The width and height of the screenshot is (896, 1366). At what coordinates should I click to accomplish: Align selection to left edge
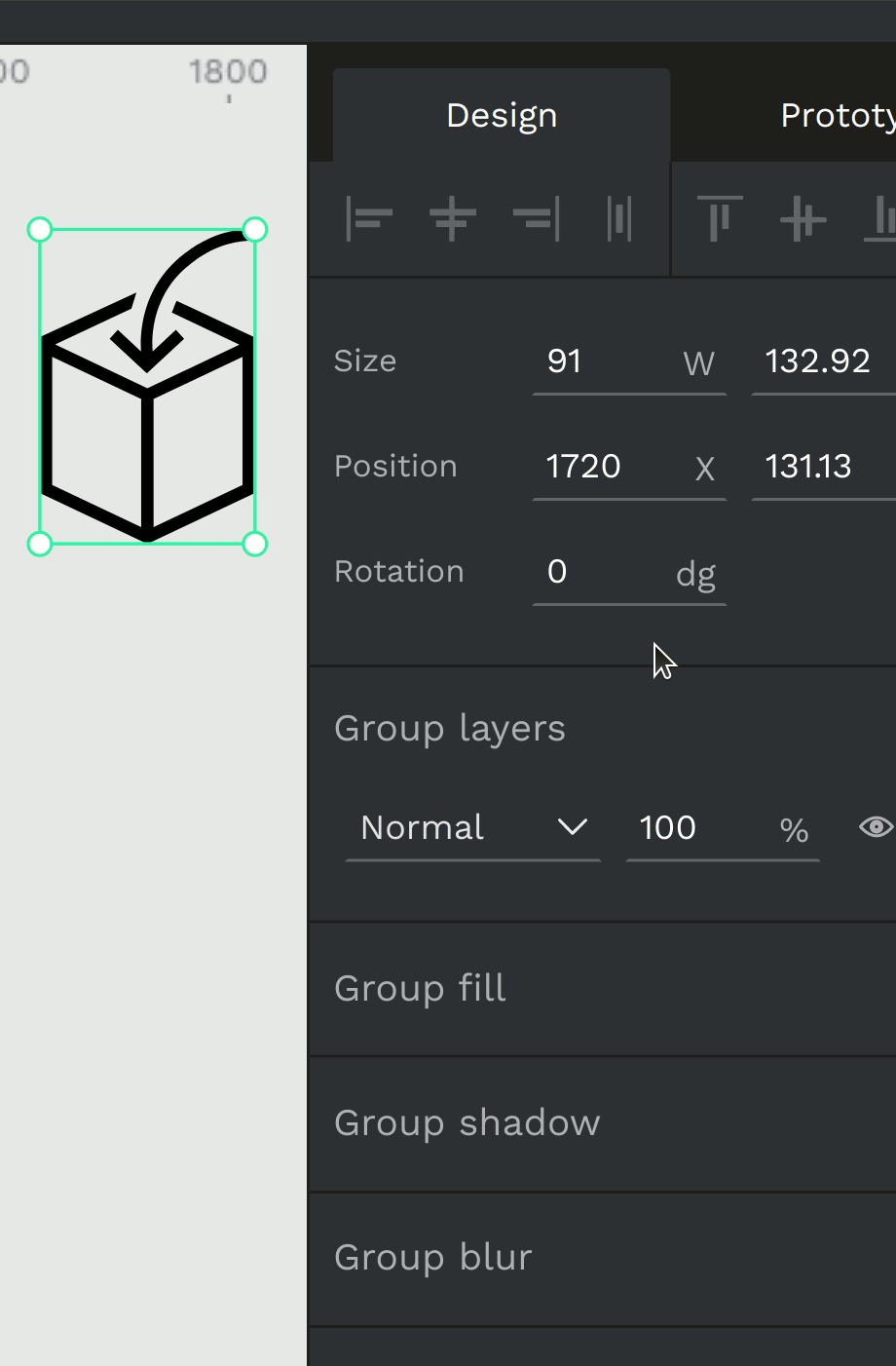tap(369, 219)
